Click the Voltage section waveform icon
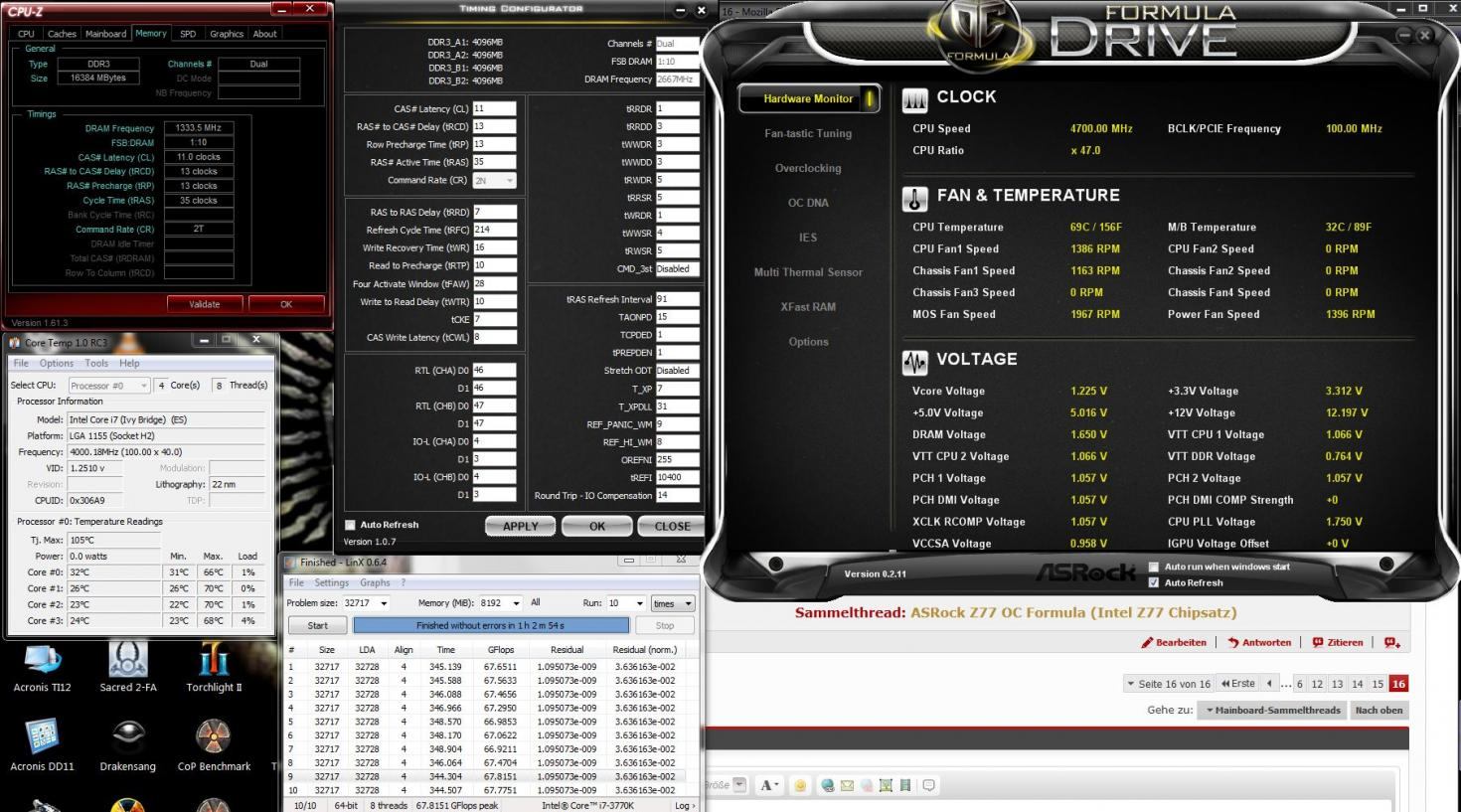Image resolution: width=1461 pixels, height=812 pixels. coord(914,362)
